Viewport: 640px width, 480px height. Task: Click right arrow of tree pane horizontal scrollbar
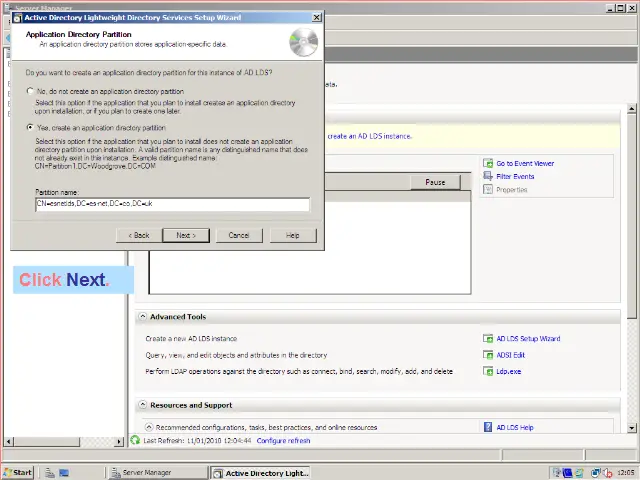tap(119, 441)
